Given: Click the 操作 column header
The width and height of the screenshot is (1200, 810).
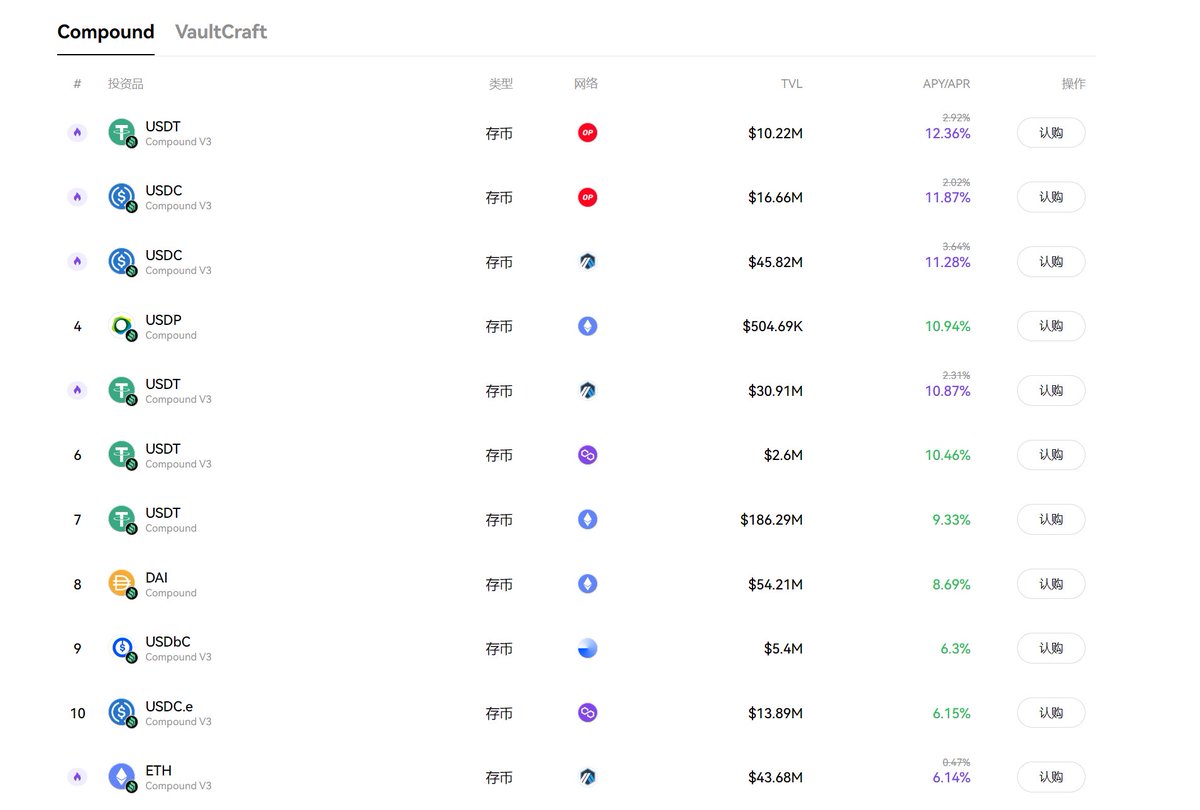Looking at the screenshot, I should pos(1074,84).
